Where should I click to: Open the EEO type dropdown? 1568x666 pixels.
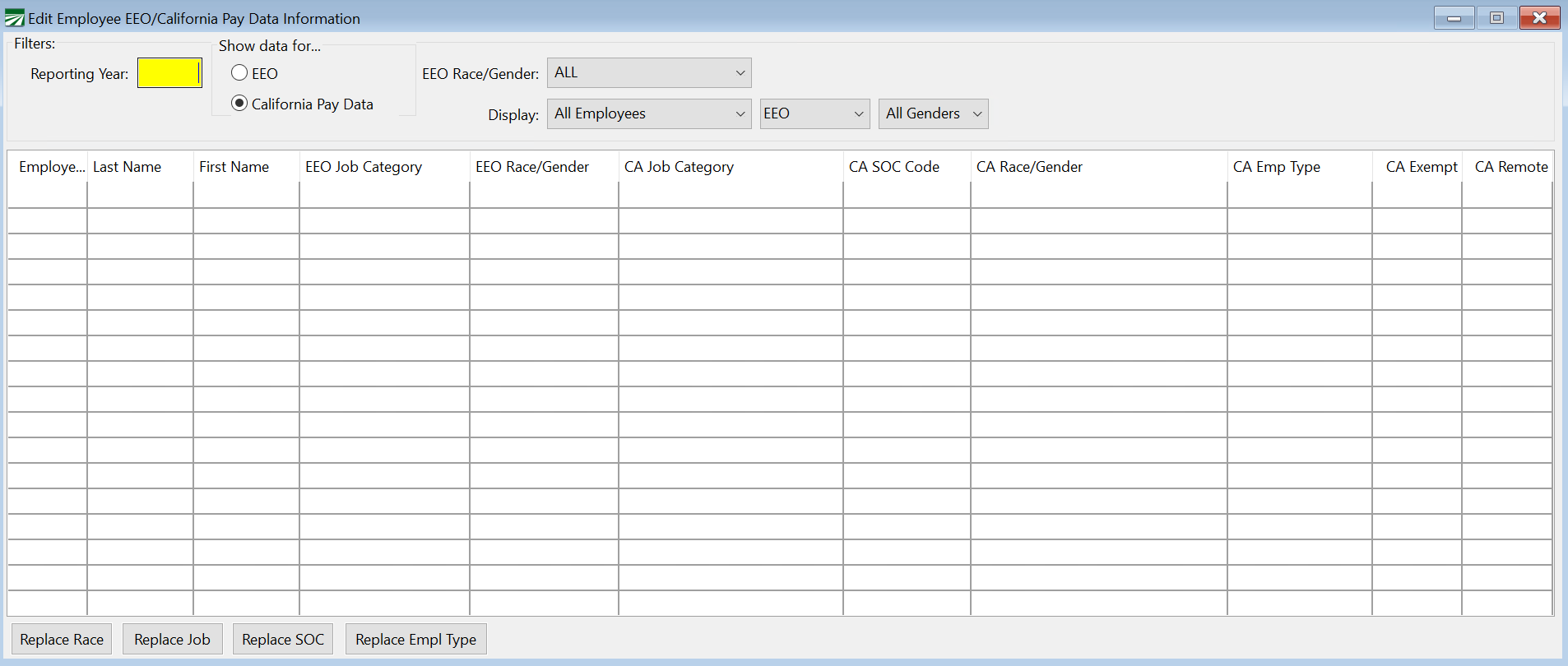click(814, 114)
